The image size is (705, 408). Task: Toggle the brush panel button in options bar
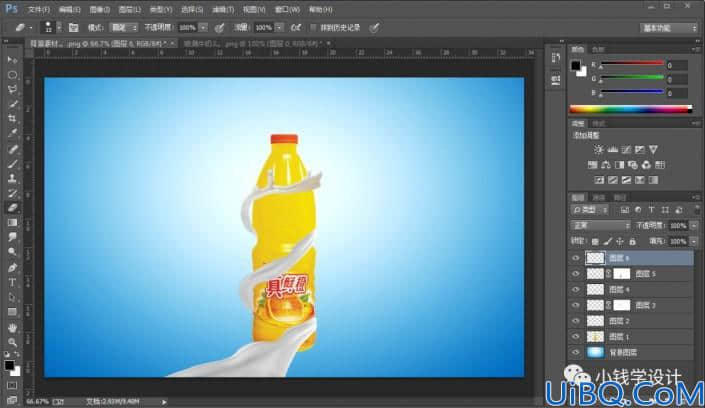click(73, 27)
